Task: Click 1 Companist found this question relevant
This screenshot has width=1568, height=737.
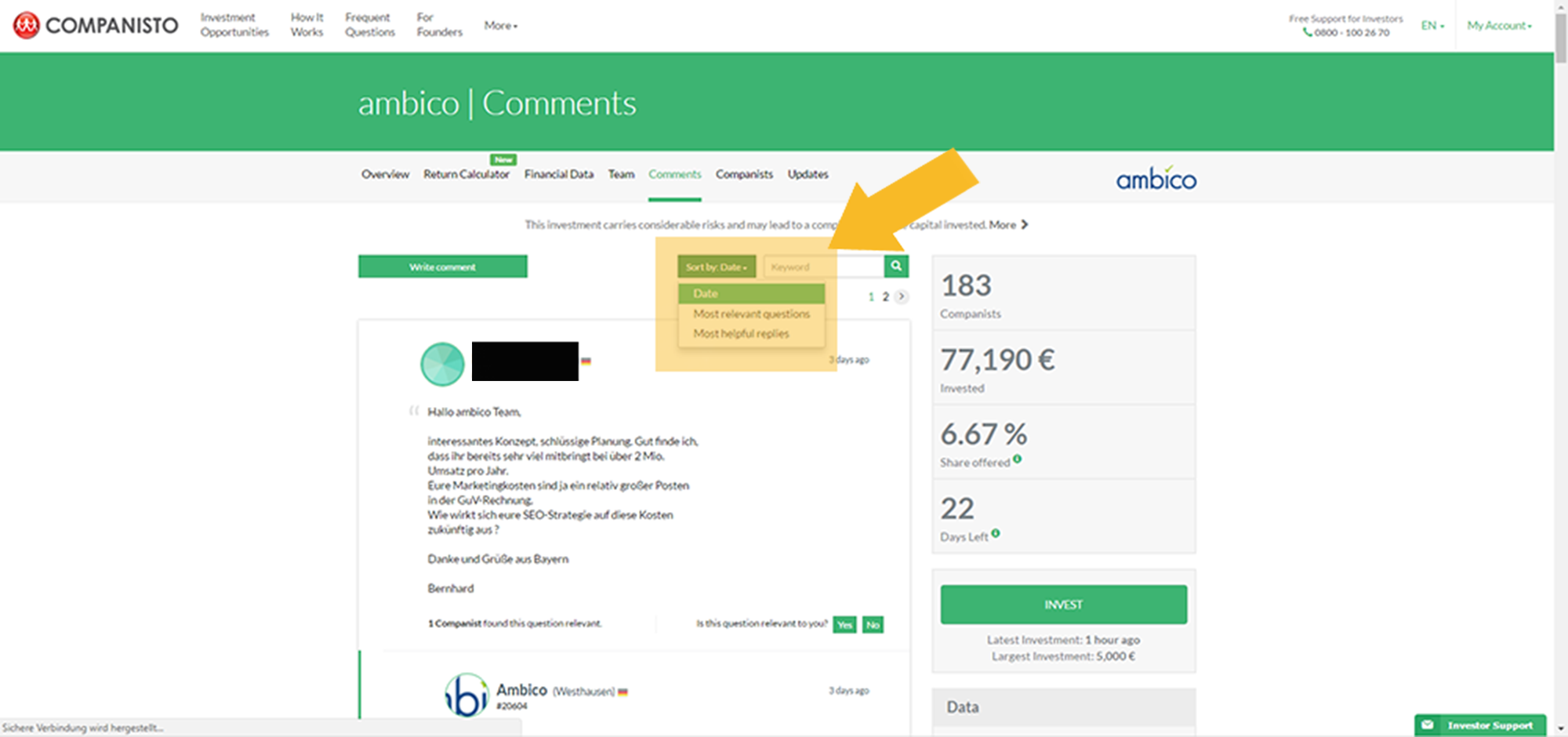Action: click(515, 623)
